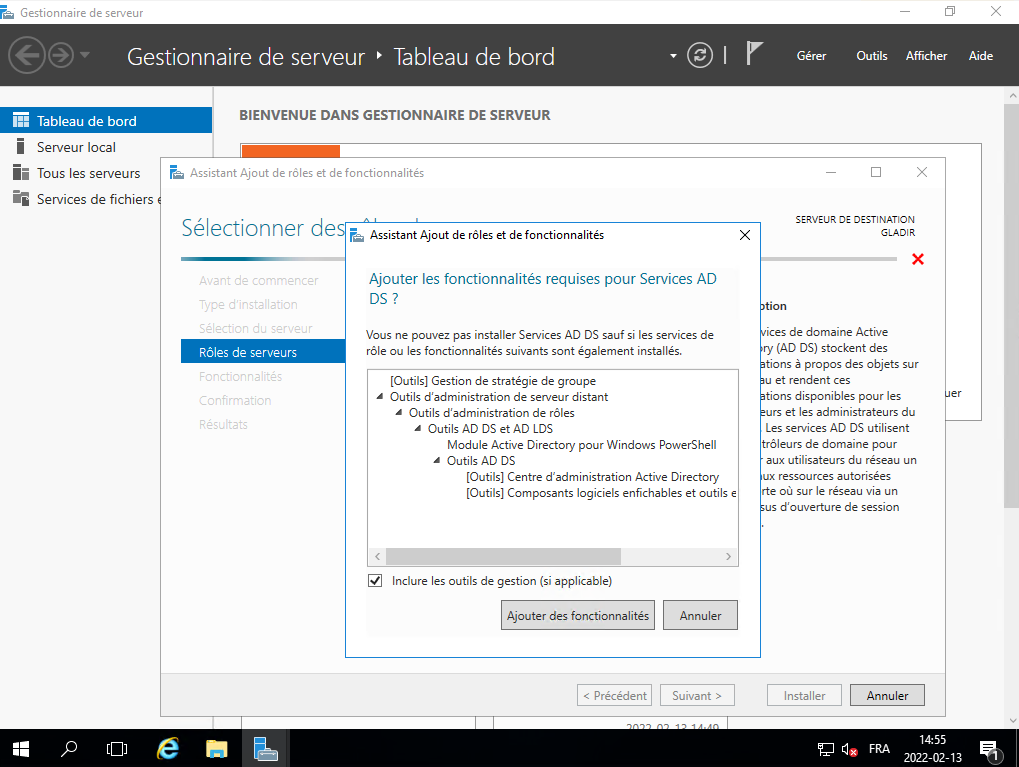Image resolution: width=1019 pixels, height=767 pixels.
Task: Click the back navigation arrow in Server Manager
Action: tap(27, 55)
